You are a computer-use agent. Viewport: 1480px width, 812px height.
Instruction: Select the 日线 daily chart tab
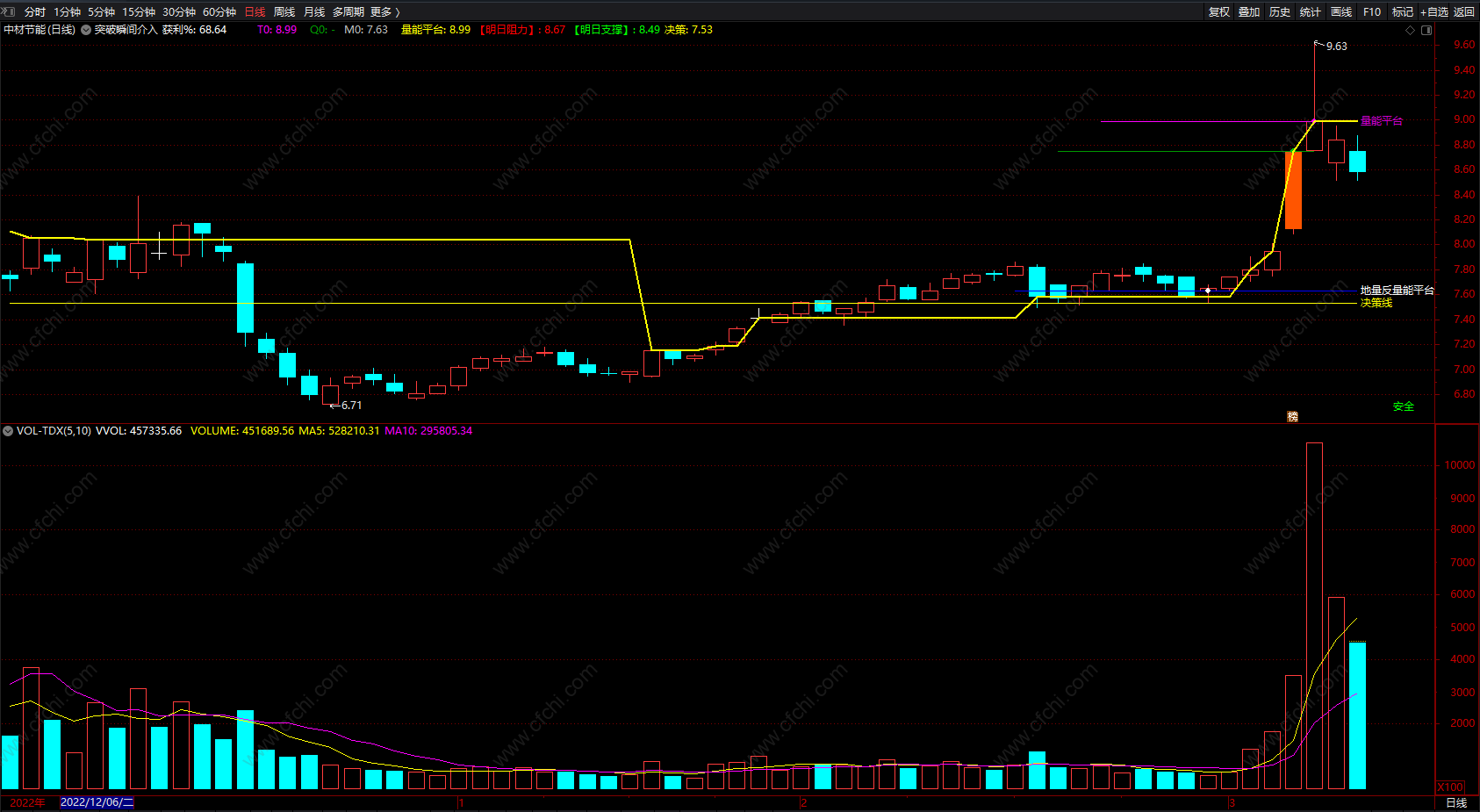[255, 11]
